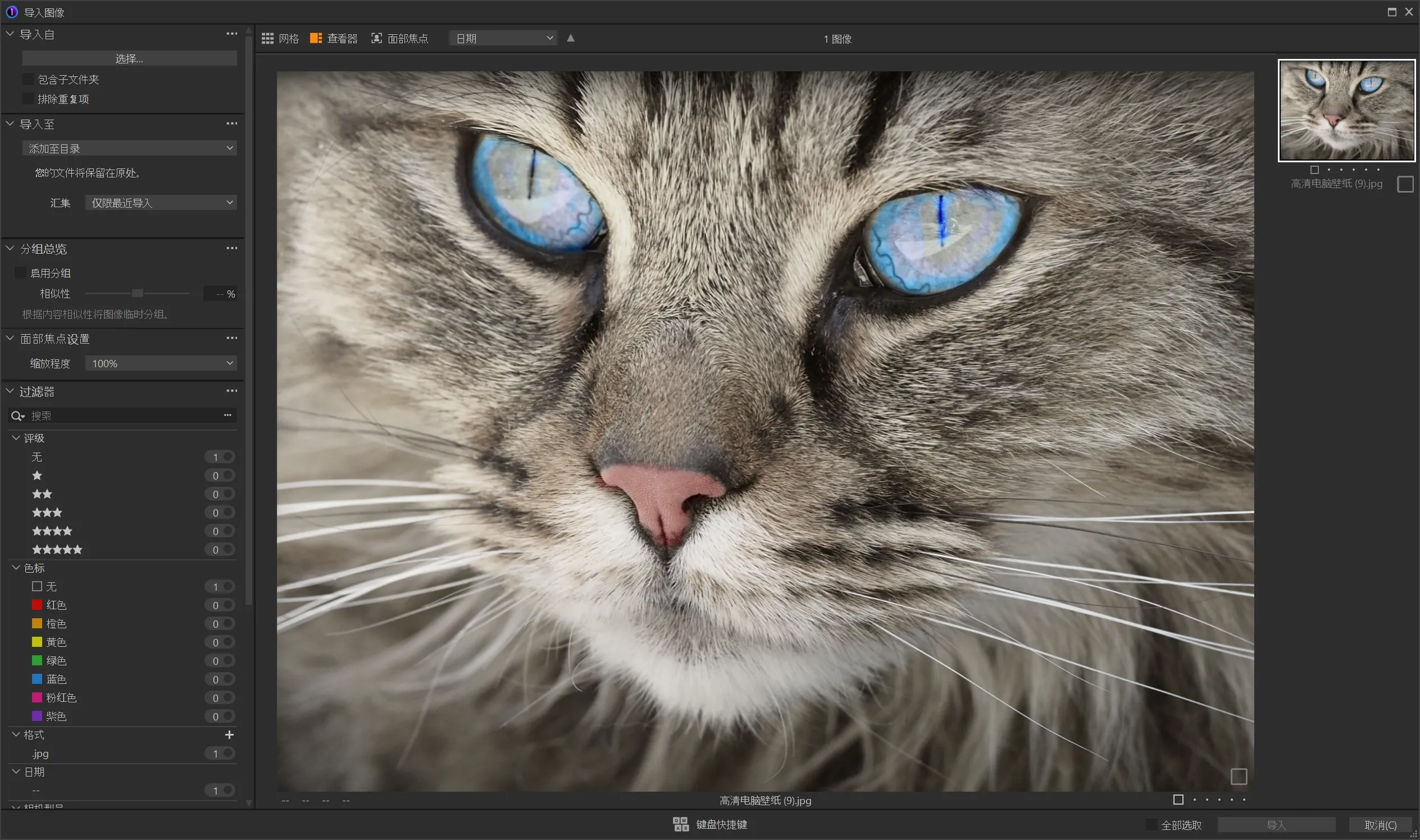
Task: Collapse the color tag filter section
Action: tap(16, 568)
